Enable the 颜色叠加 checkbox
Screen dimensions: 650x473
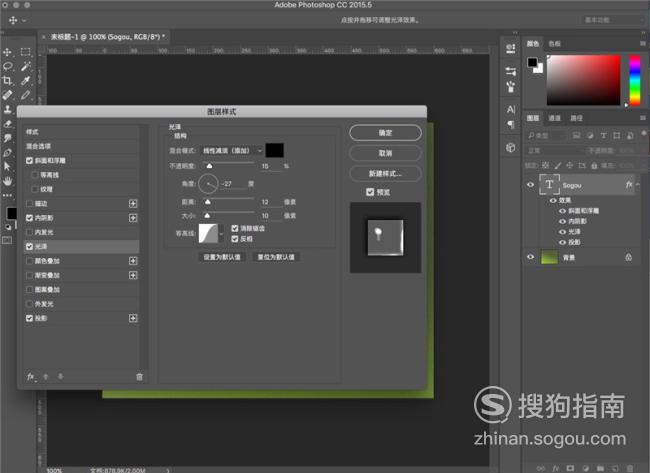(x=29, y=261)
